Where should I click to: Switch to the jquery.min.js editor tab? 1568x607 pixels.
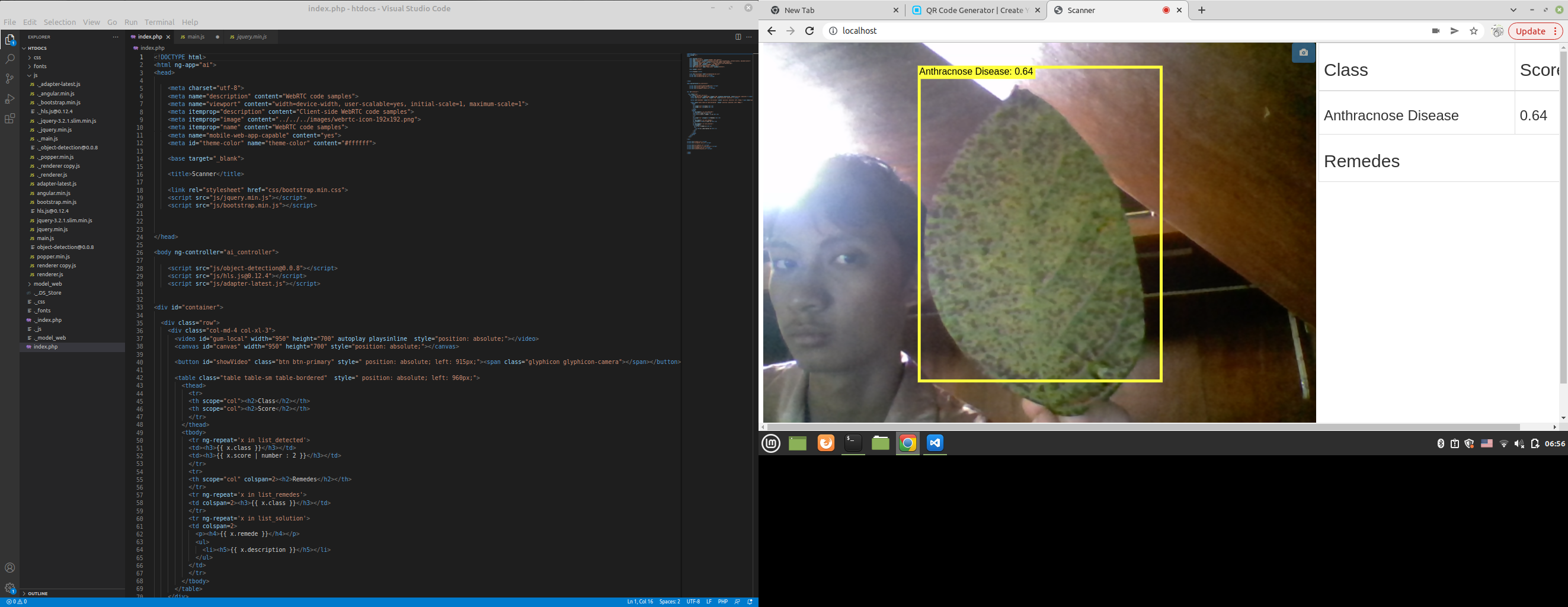coord(251,37)
